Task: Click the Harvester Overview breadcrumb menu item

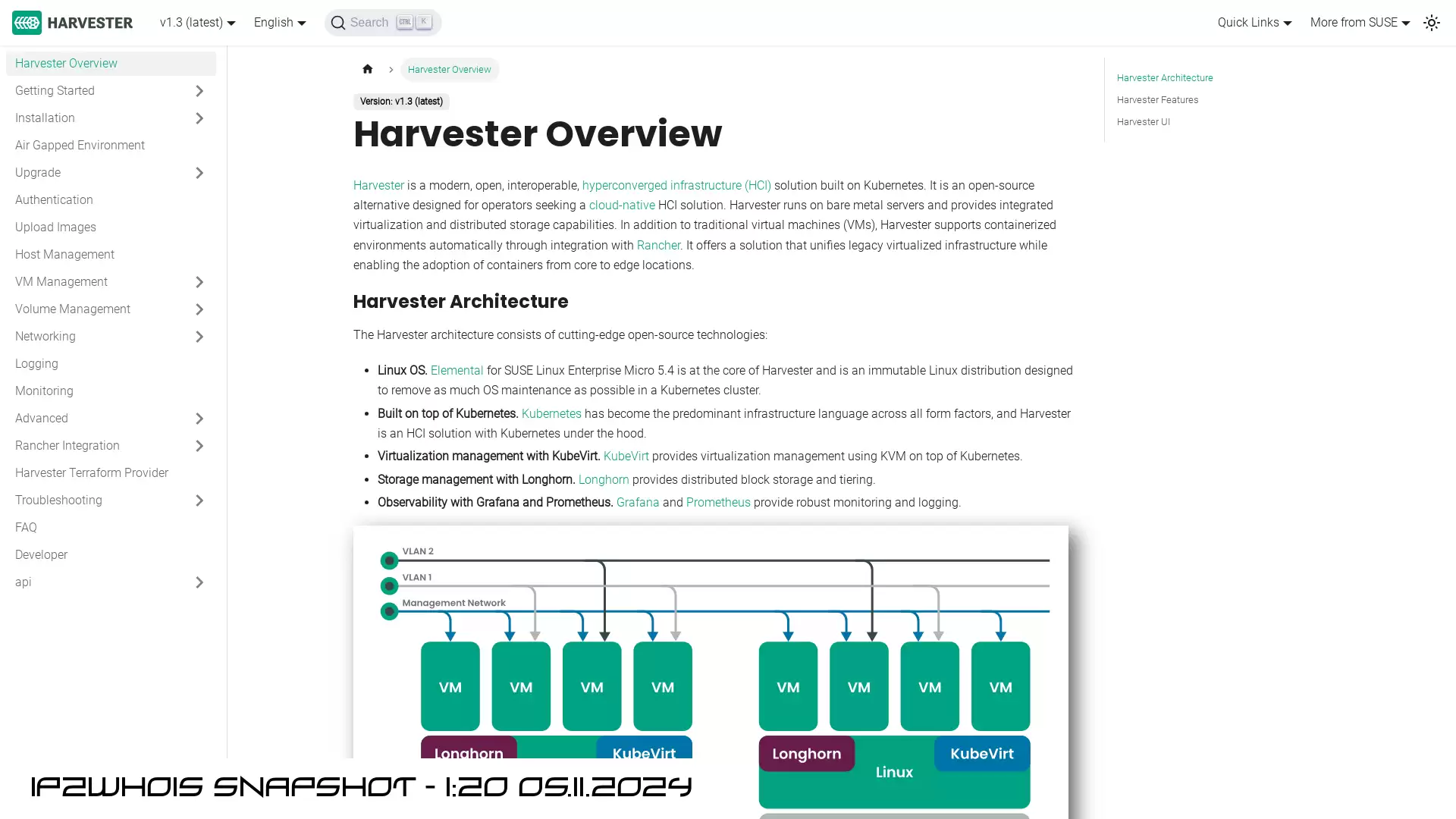Action: [448, 69]
